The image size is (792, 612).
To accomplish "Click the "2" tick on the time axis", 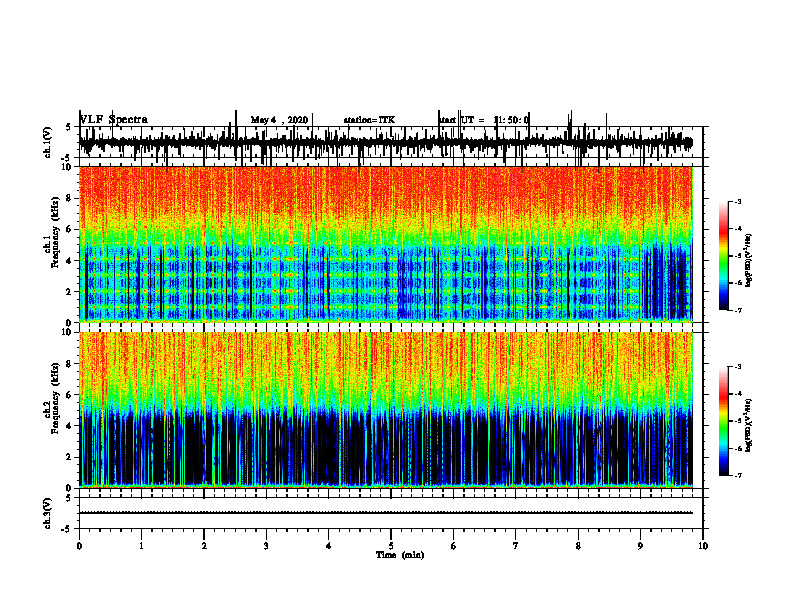I will [x=204, y=546].
